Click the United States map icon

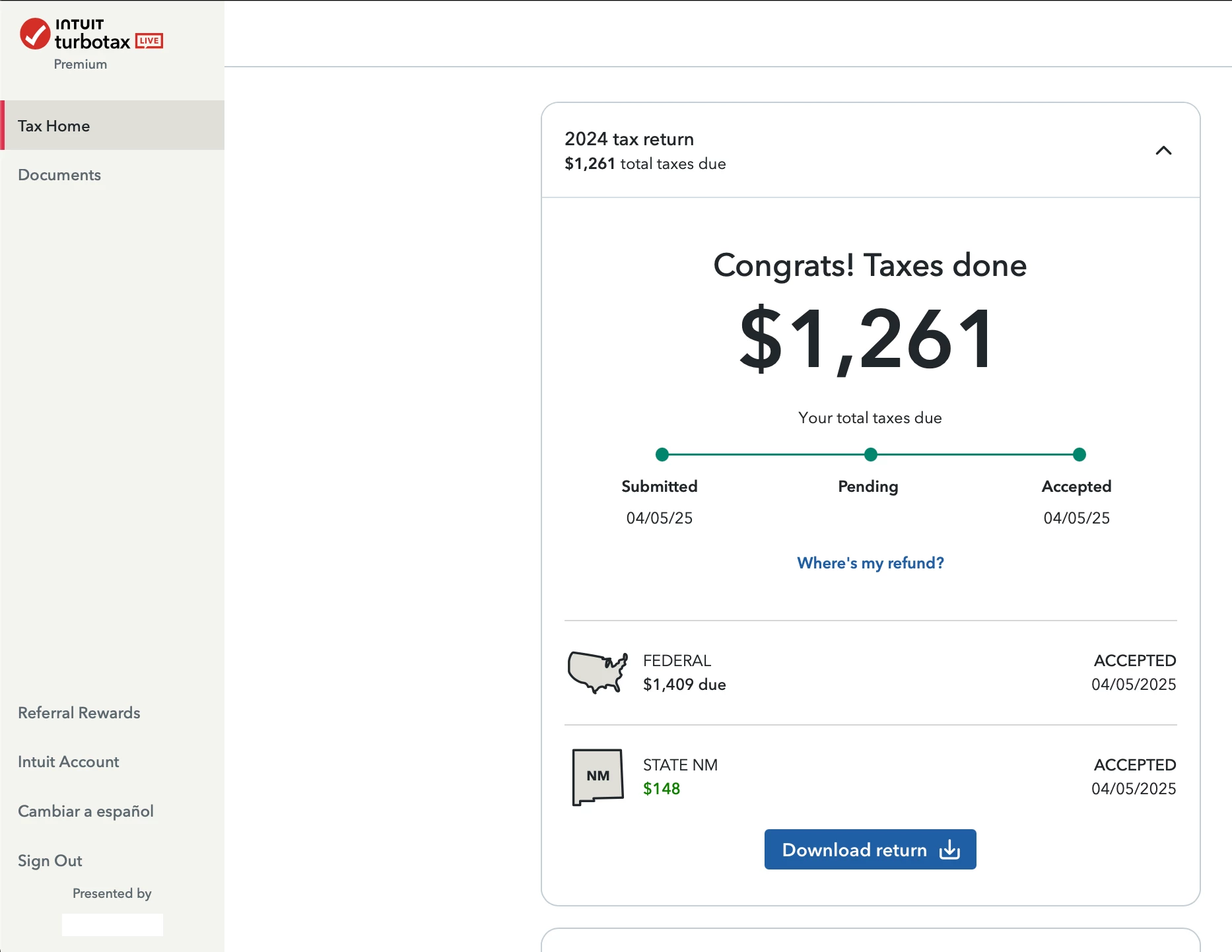point(598,672)
